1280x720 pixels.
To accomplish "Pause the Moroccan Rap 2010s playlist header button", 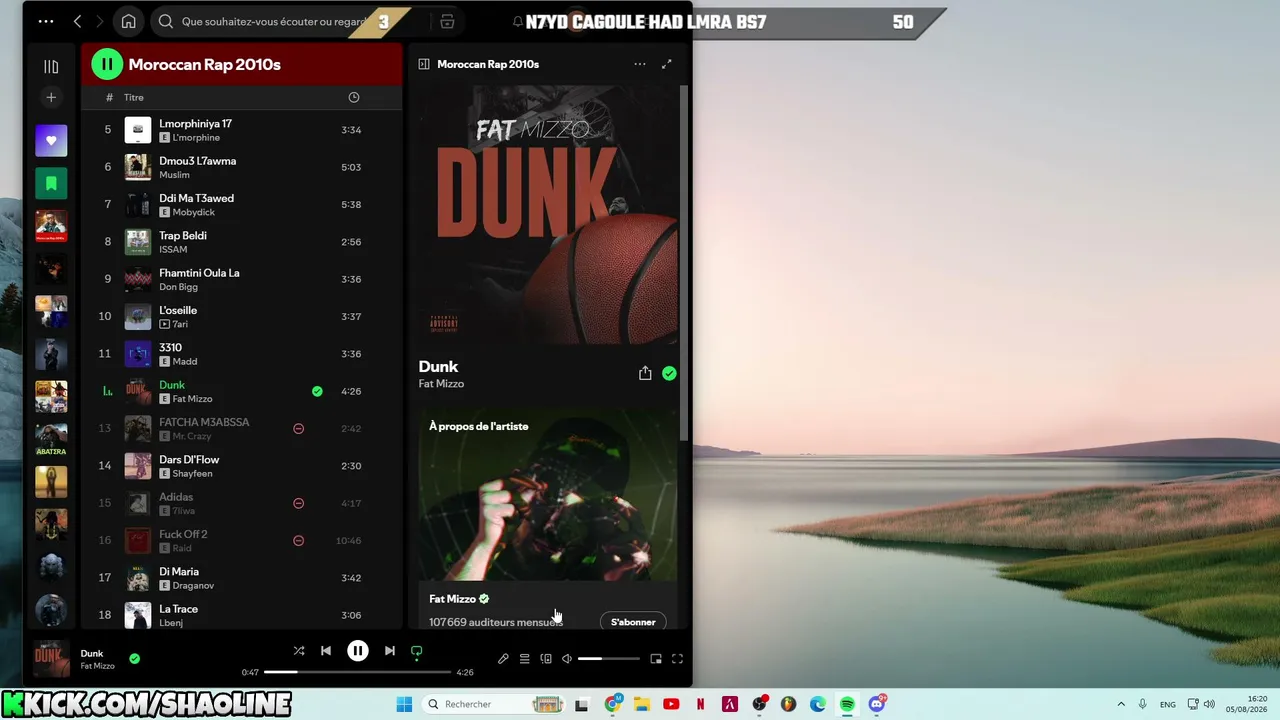I will pyautogui.click(x=107, y=64).
